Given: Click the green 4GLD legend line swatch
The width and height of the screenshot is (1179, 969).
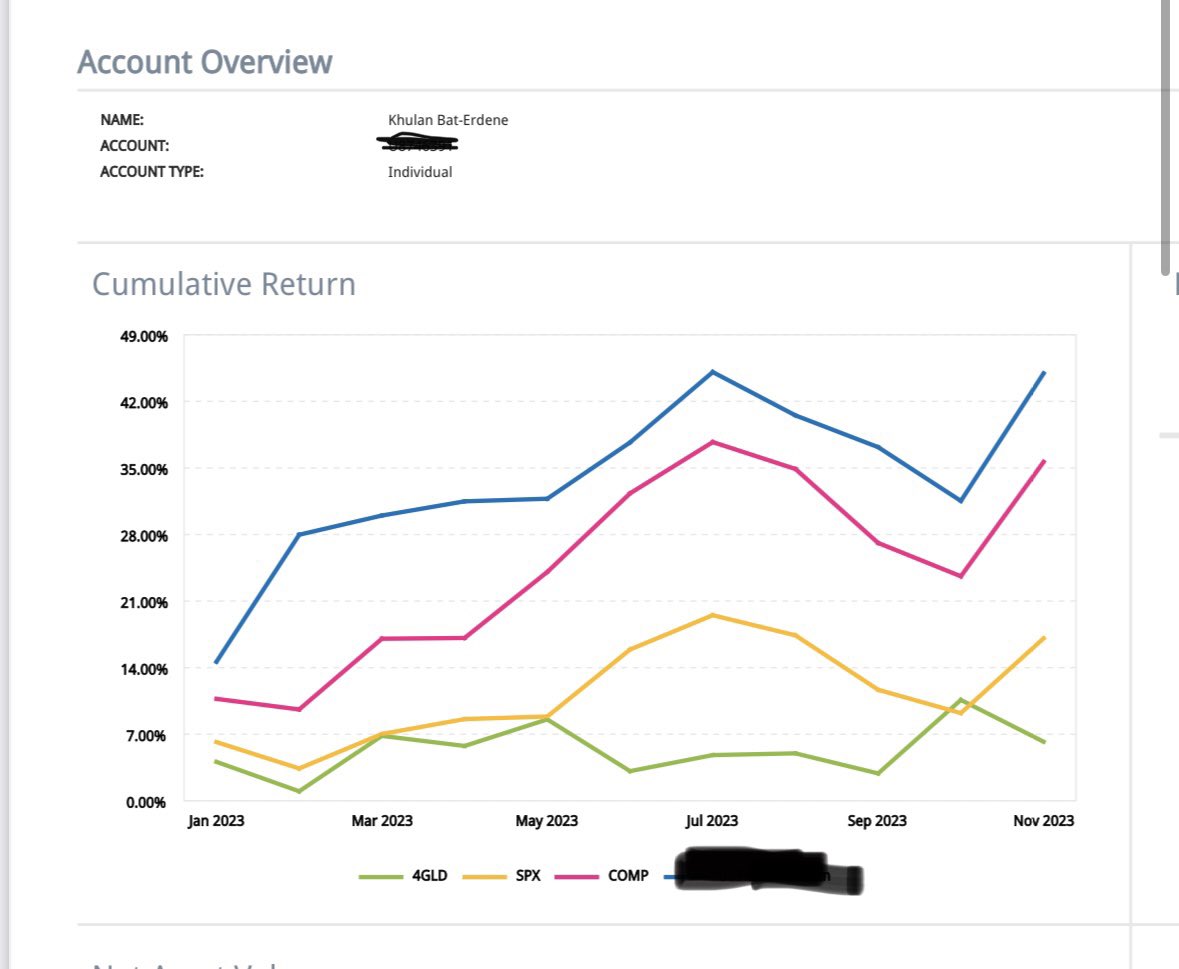Looking at the screenshot, I should point(380,877).
